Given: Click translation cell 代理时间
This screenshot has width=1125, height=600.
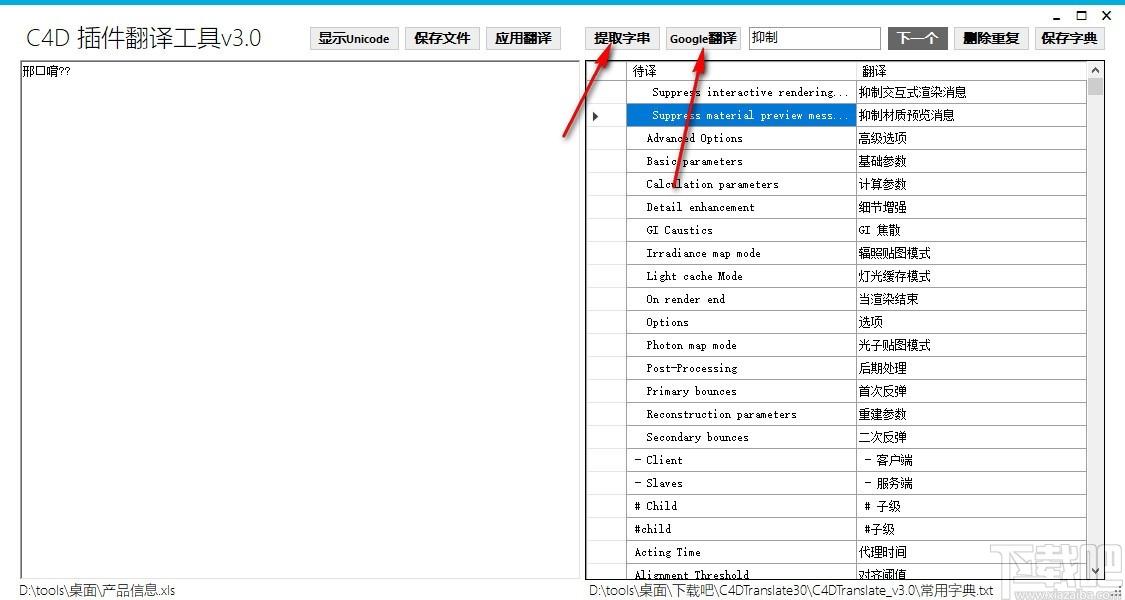Looking at the screenshot, I should click(x=971, y=552).
